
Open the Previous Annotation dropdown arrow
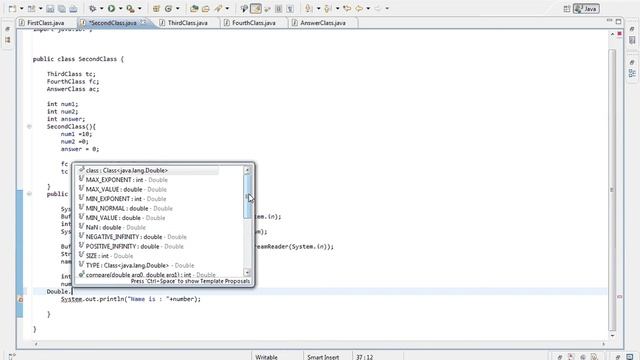click(338, 9)
